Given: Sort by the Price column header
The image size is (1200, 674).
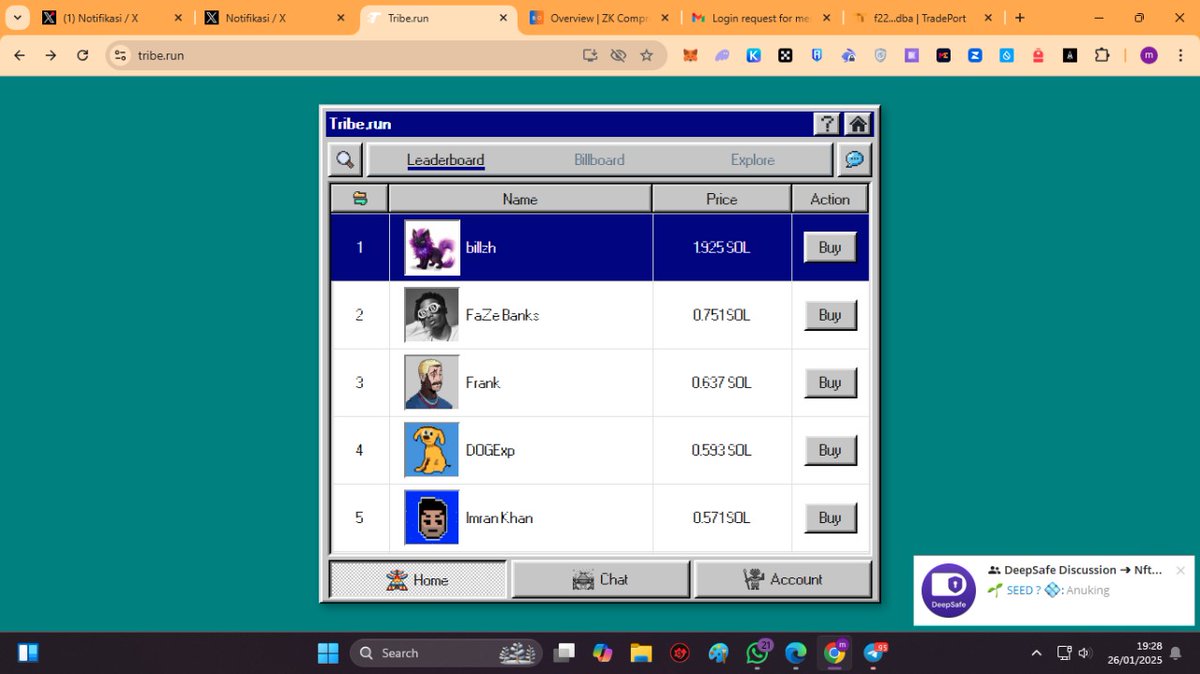Looking at the screenshot, I should [x=721, y=198].
